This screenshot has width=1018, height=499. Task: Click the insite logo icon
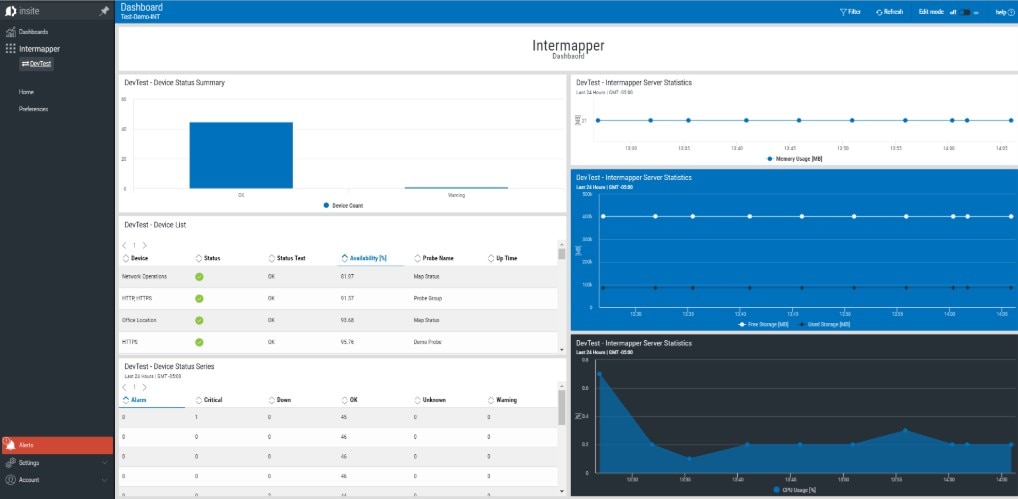coord(10,11)
